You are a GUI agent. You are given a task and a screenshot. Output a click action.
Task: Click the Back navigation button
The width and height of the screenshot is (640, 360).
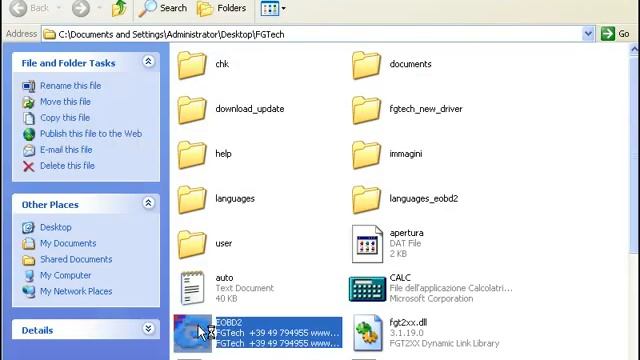point(29,8)
